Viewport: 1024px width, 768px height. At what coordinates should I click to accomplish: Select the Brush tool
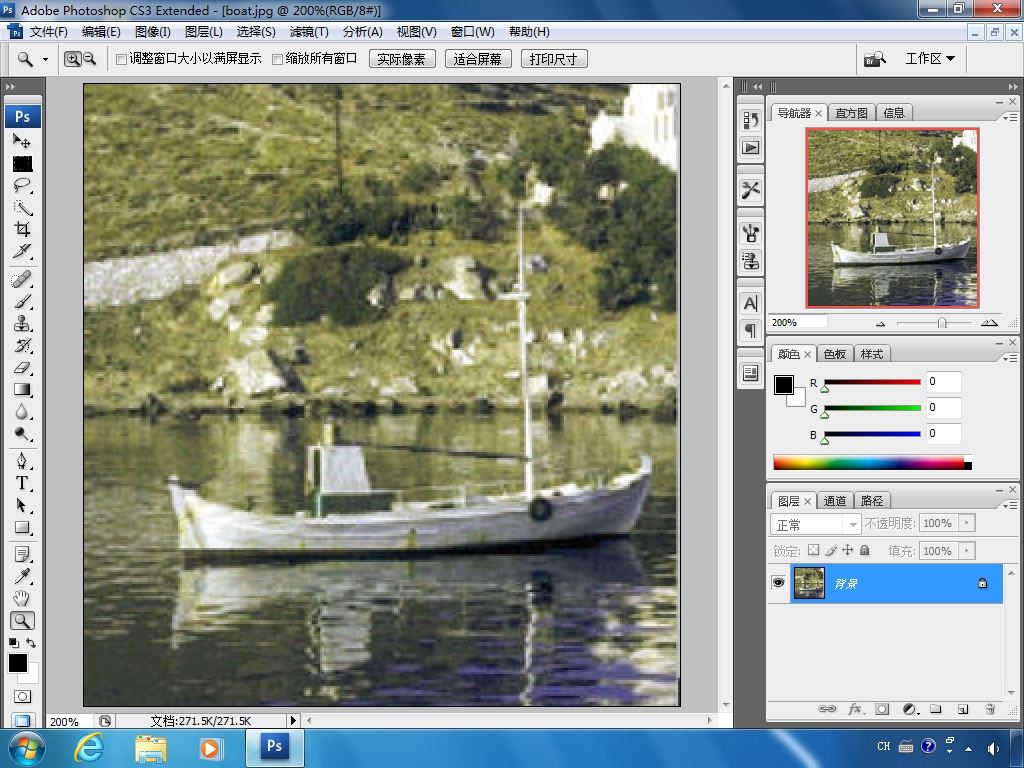pos(22,302)
